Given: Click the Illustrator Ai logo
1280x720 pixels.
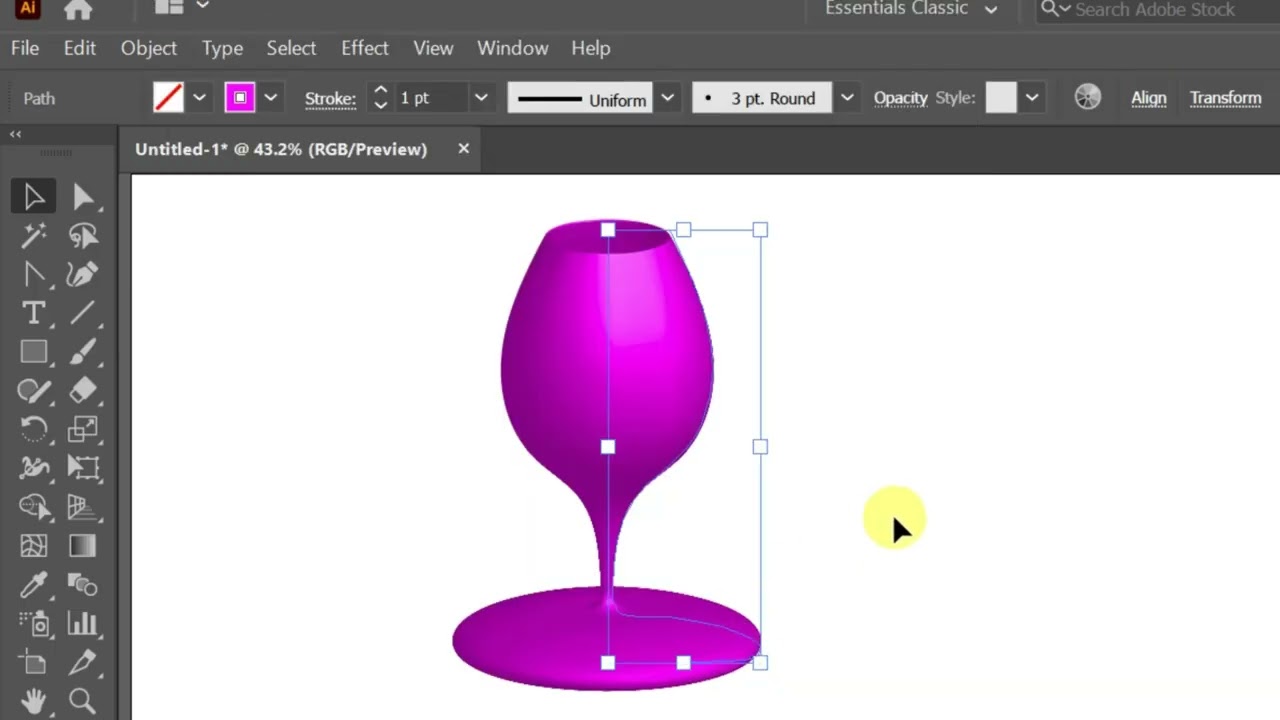Looking at the screenshot, I should (x=27, y=8).
